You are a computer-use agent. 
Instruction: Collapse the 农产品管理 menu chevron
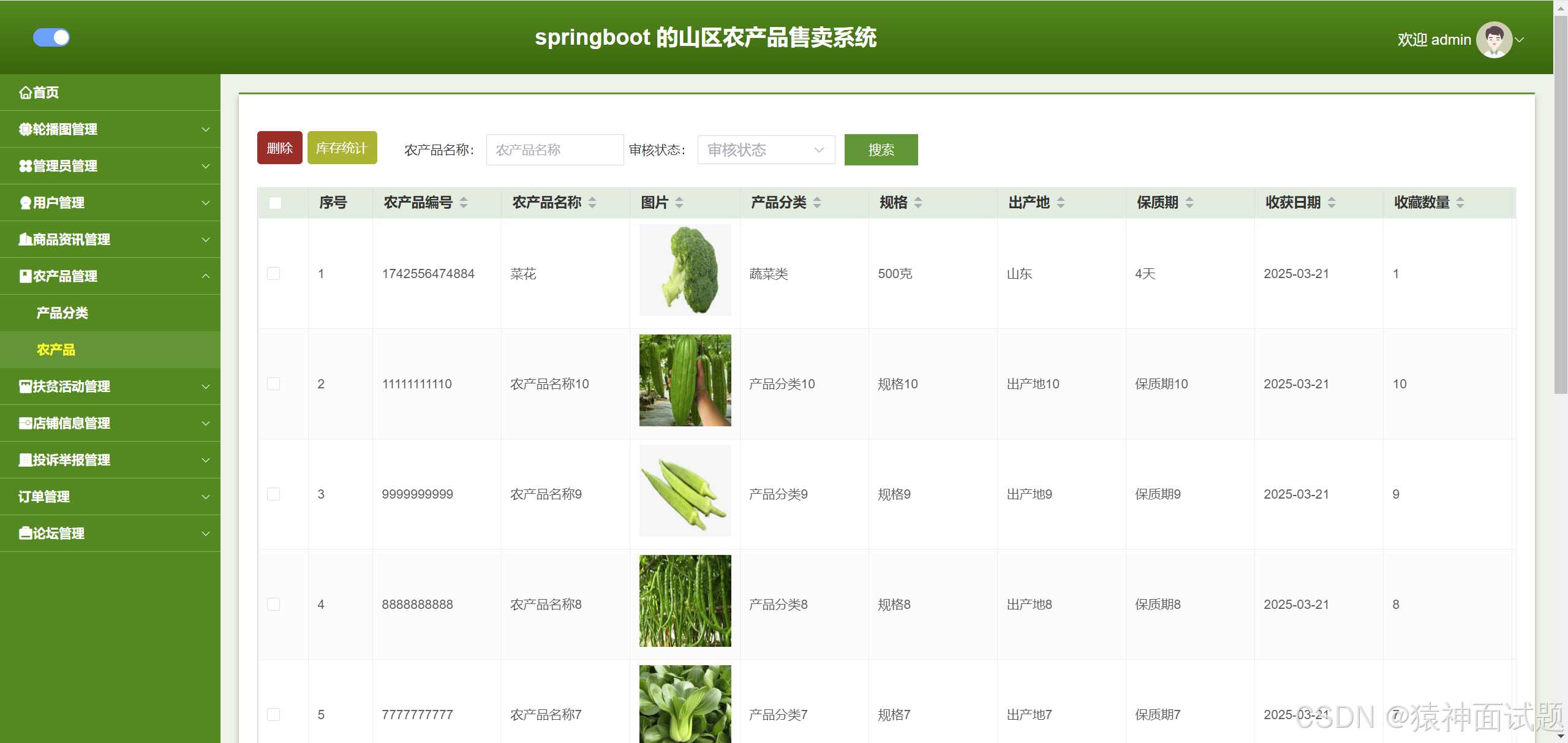206,276
